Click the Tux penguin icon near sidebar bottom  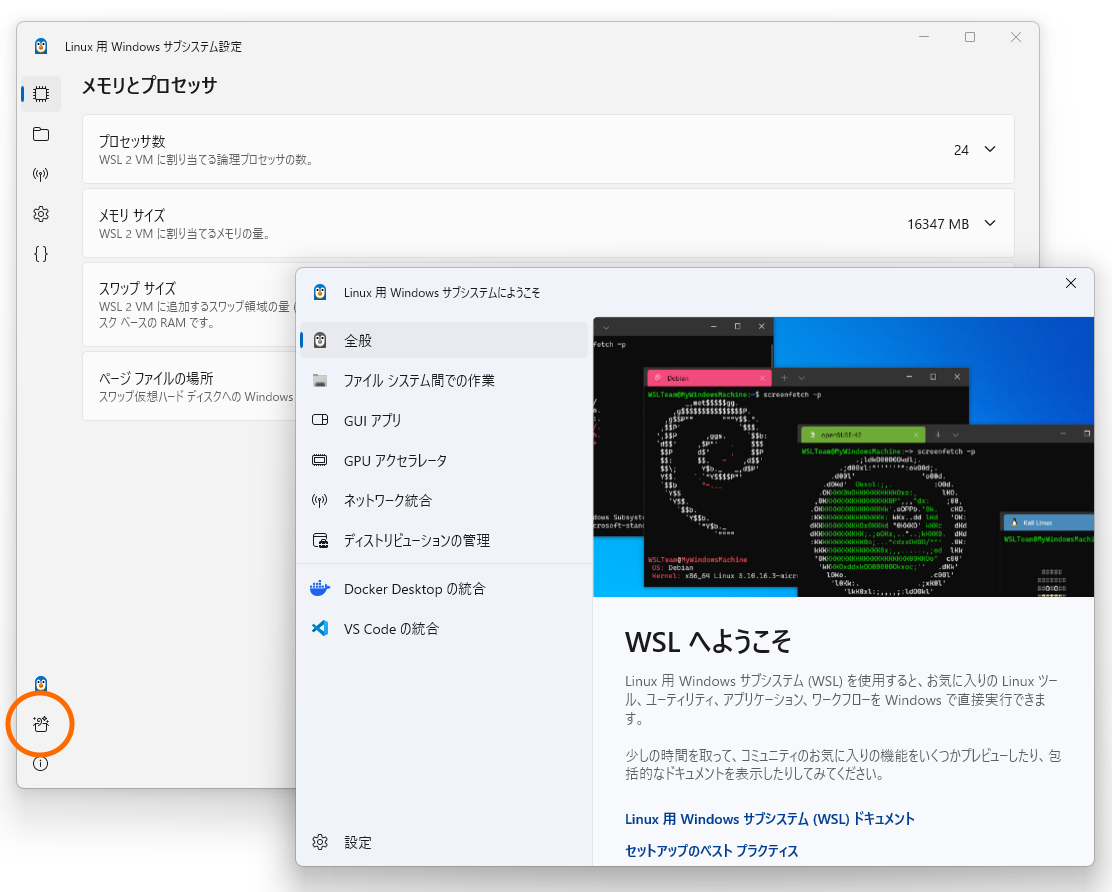40,684
